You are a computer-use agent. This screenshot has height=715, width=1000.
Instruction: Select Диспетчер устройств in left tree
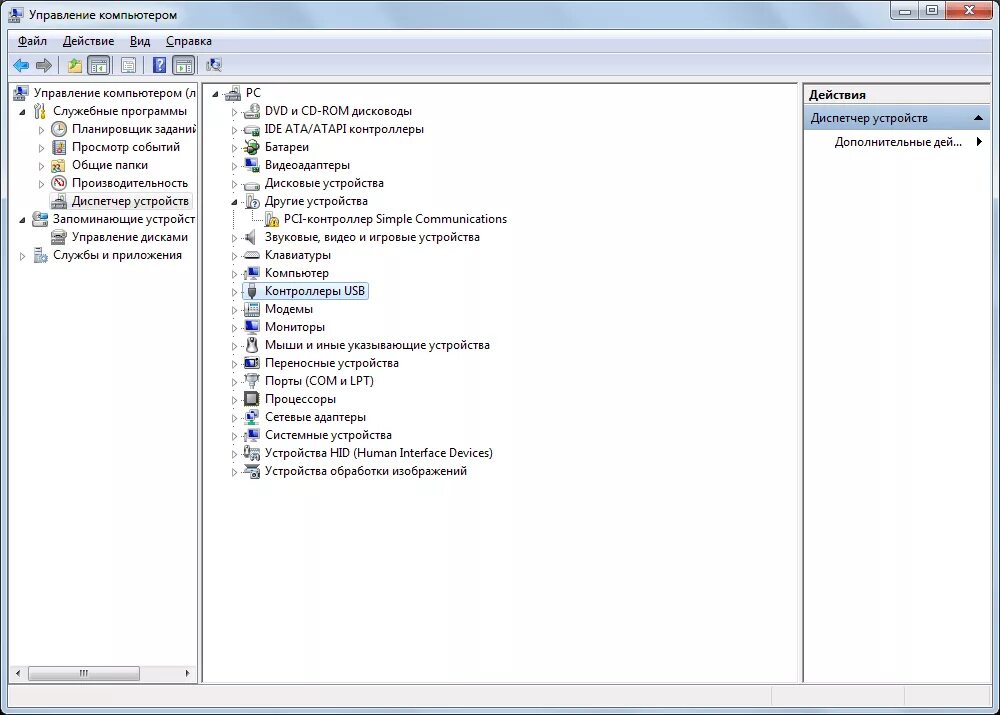click(x=130, y=202)
